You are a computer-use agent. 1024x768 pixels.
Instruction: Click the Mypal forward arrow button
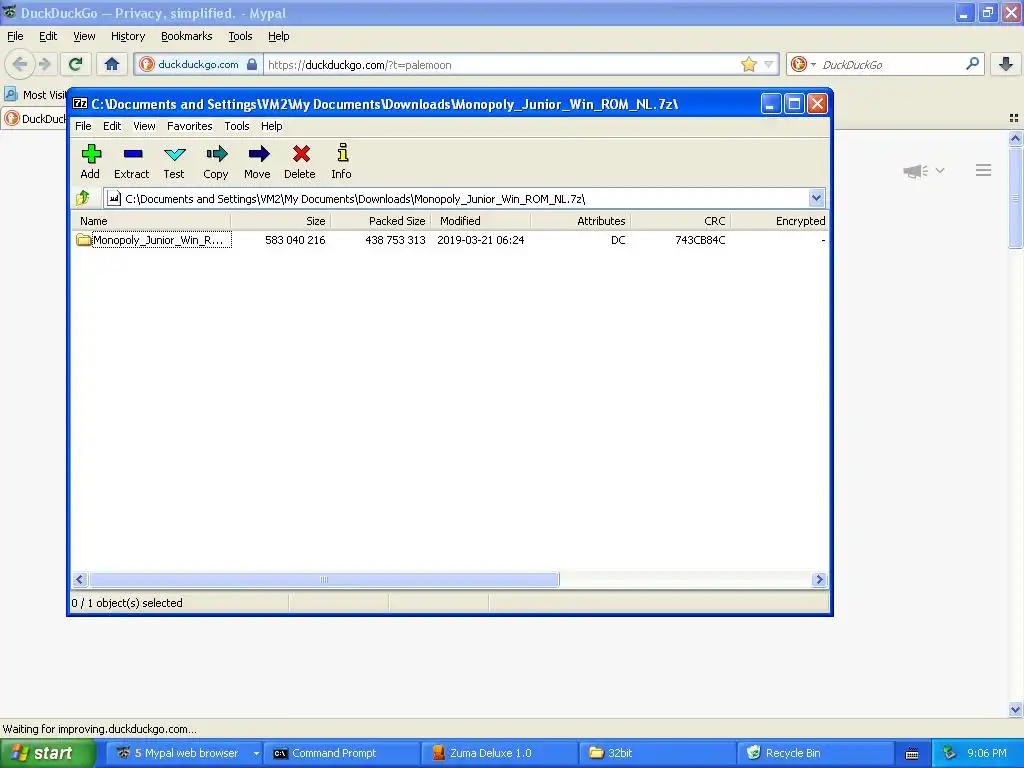click(44, 64)
